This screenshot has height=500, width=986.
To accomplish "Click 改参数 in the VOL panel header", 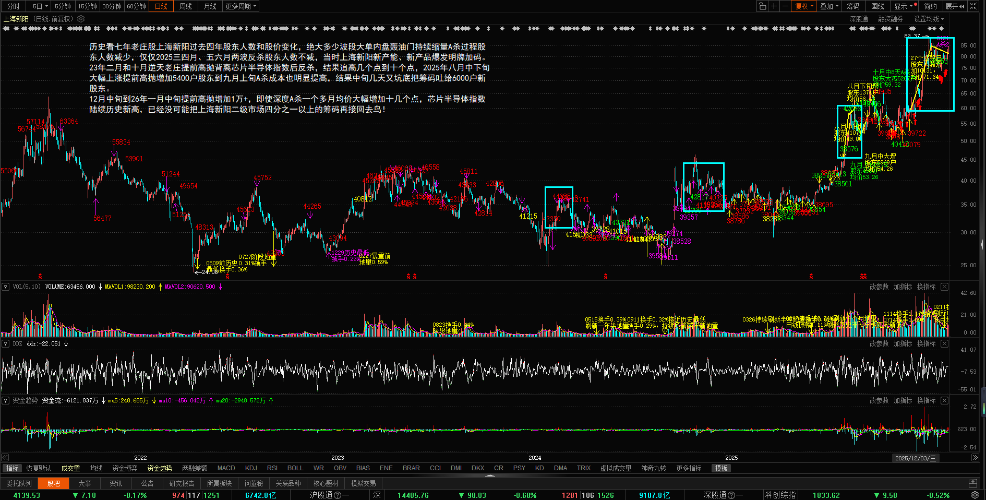I will click(879, 287).
